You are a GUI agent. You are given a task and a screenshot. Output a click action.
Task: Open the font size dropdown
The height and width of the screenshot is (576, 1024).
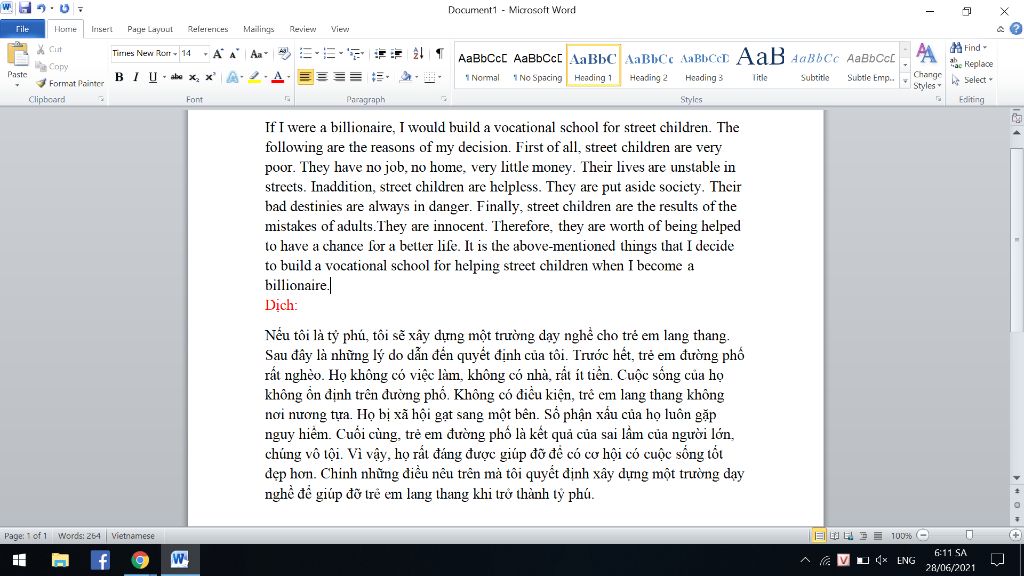[x=205, y=54]
